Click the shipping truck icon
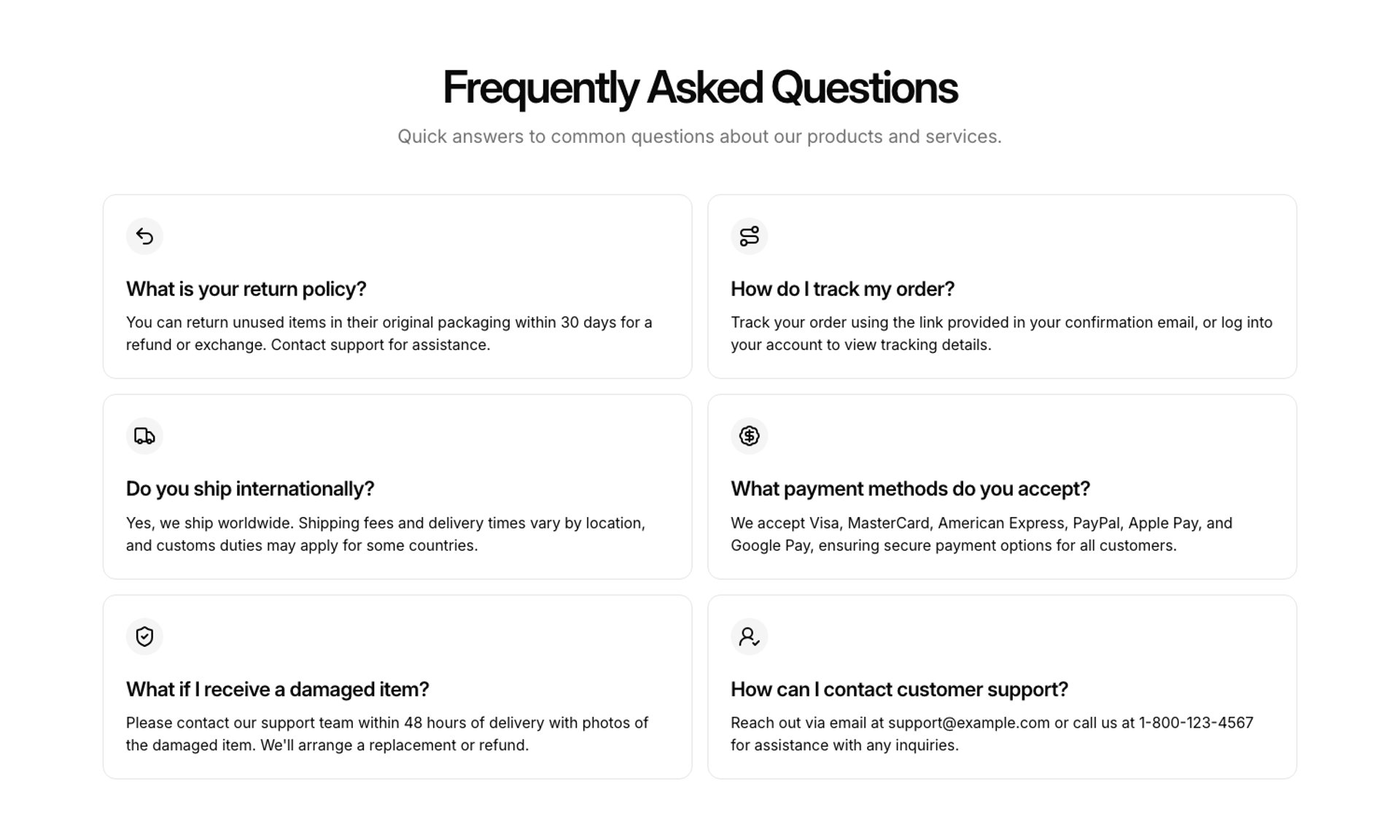Image resolution: width=1400 pixels, height=840 pixels. tap(144, 436)
